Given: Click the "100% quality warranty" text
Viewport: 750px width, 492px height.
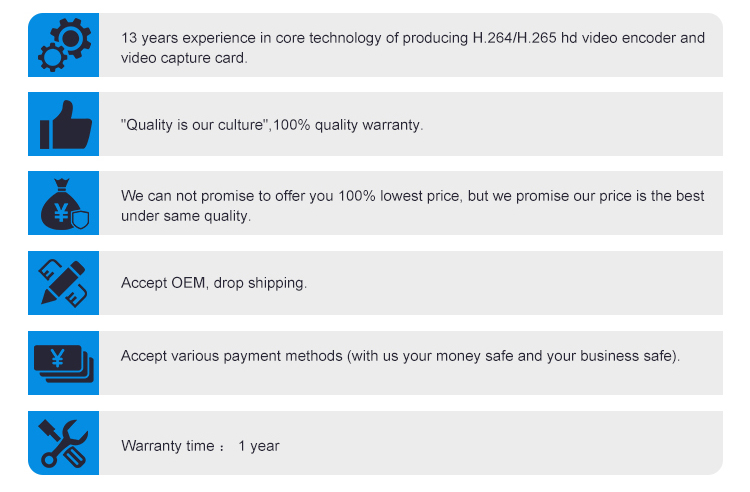Looking at the screenshot, I should [348, 126].
